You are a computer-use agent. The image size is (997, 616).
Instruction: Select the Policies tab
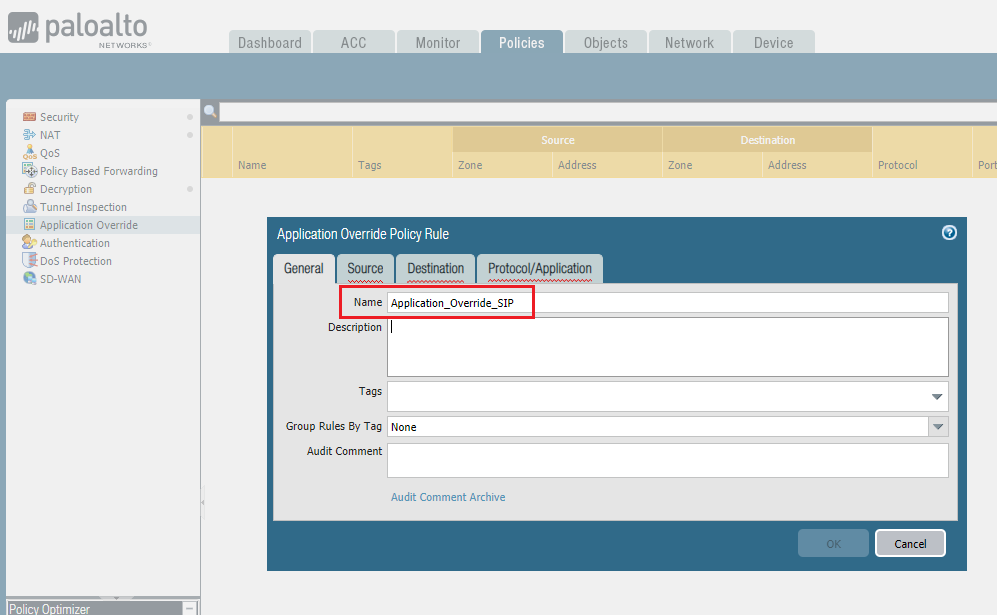coord(521,43)
